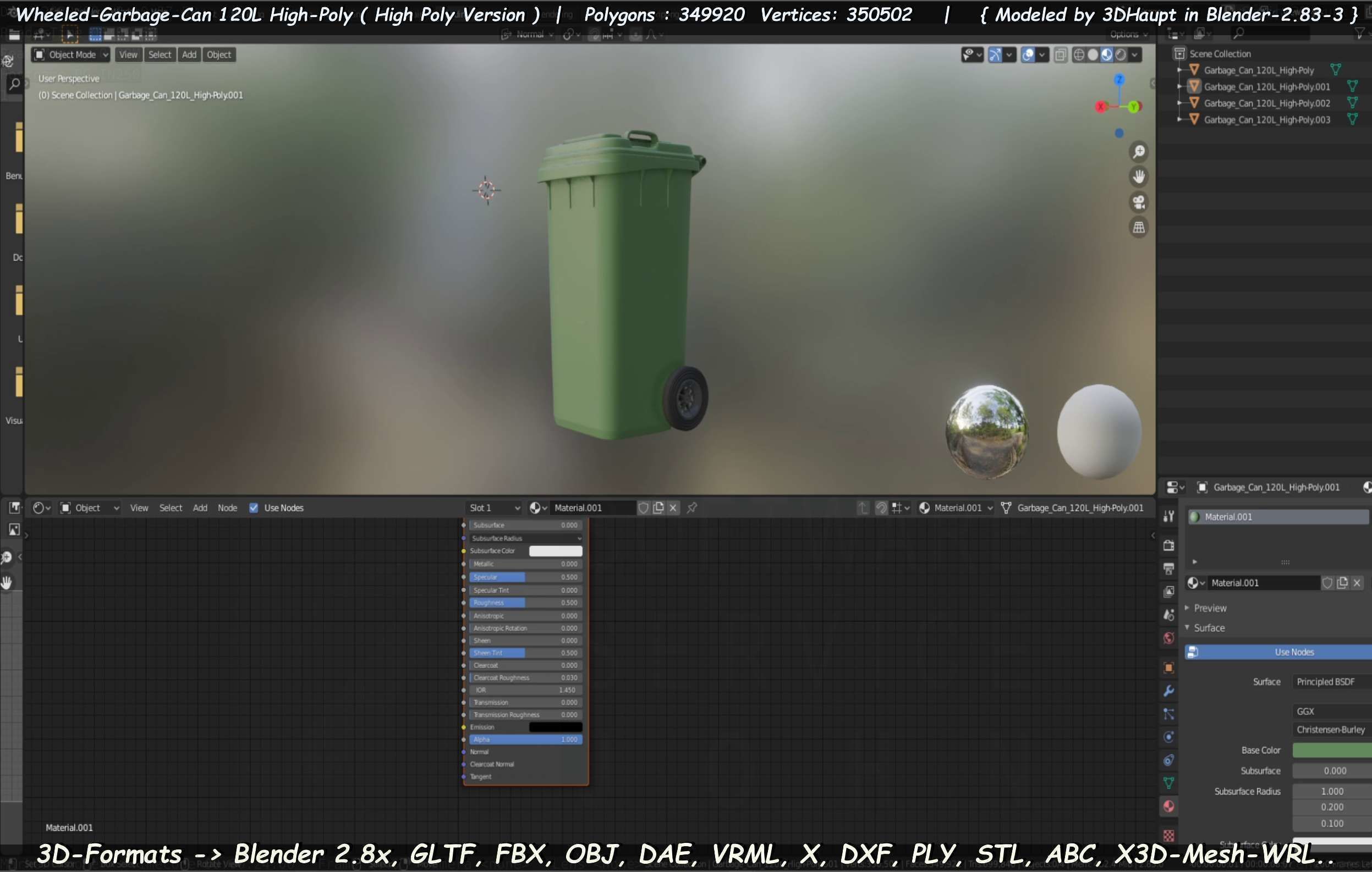Adjust the node Roughness 0.500 slider
This screenshot has width=1372, height=872.
click(x=525, y=603)
